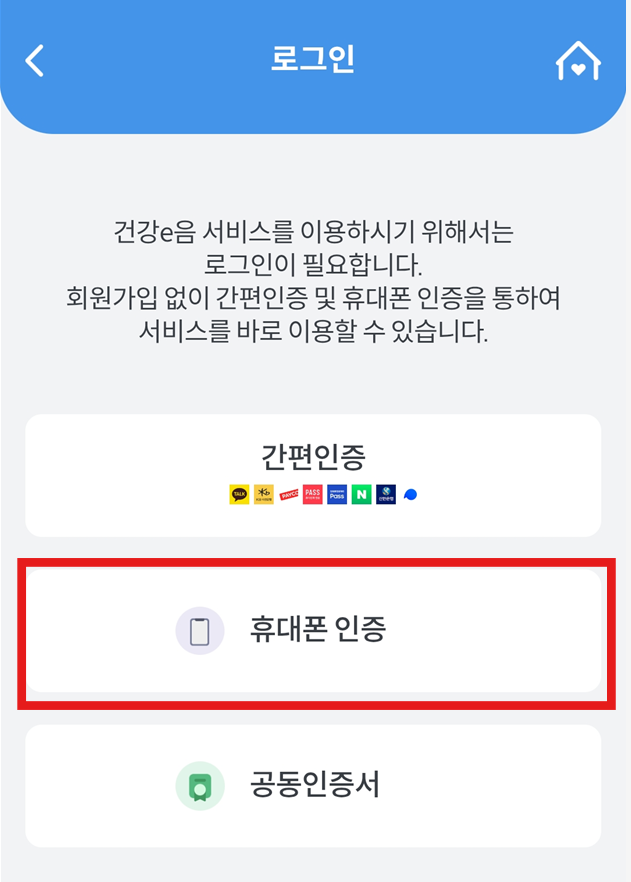The image size is (631, 882).
Task: Choose the 공동인증서 login method
Action: pos(315,786)
